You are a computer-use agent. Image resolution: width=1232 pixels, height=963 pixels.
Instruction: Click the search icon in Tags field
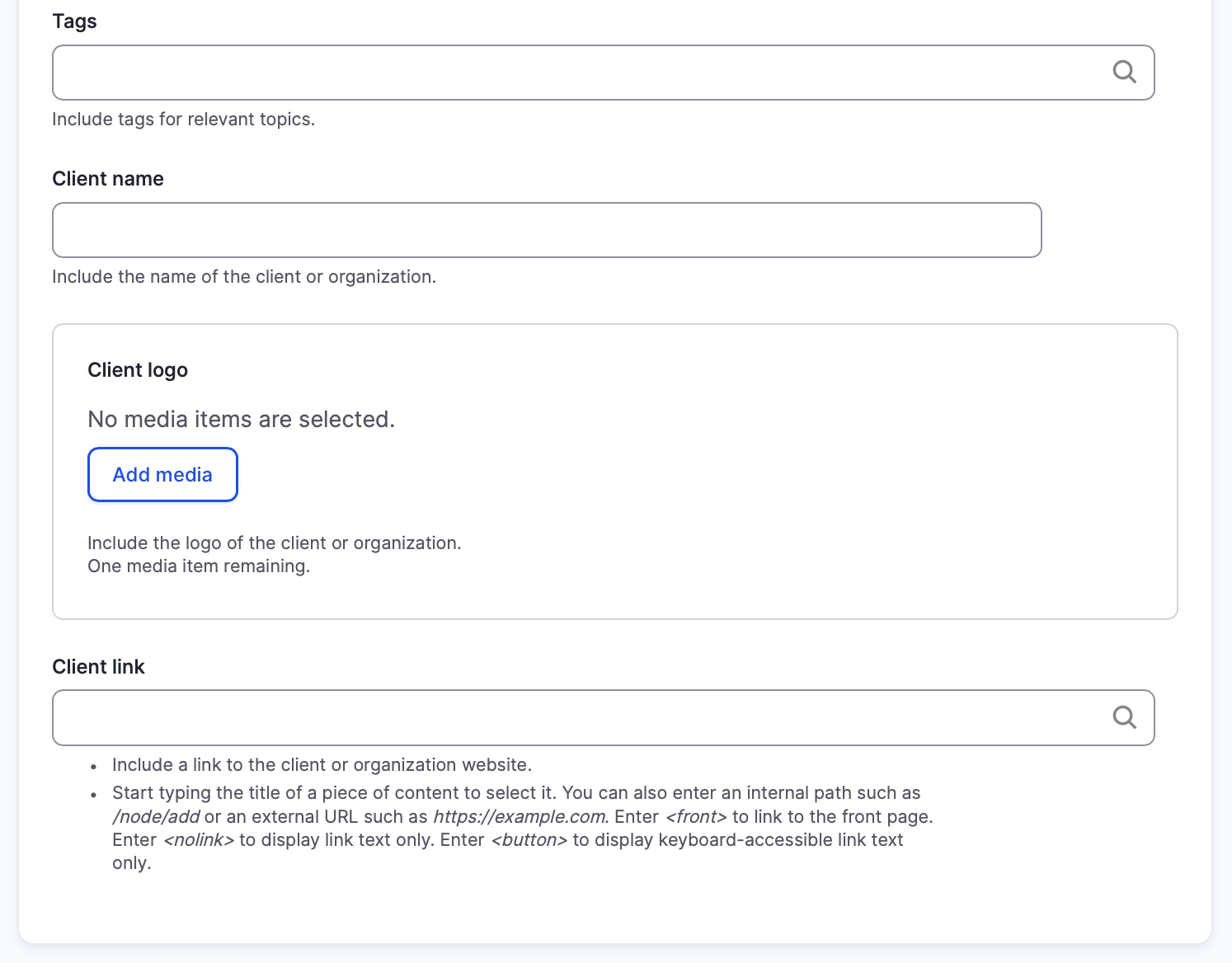[x=1124, y=73]
